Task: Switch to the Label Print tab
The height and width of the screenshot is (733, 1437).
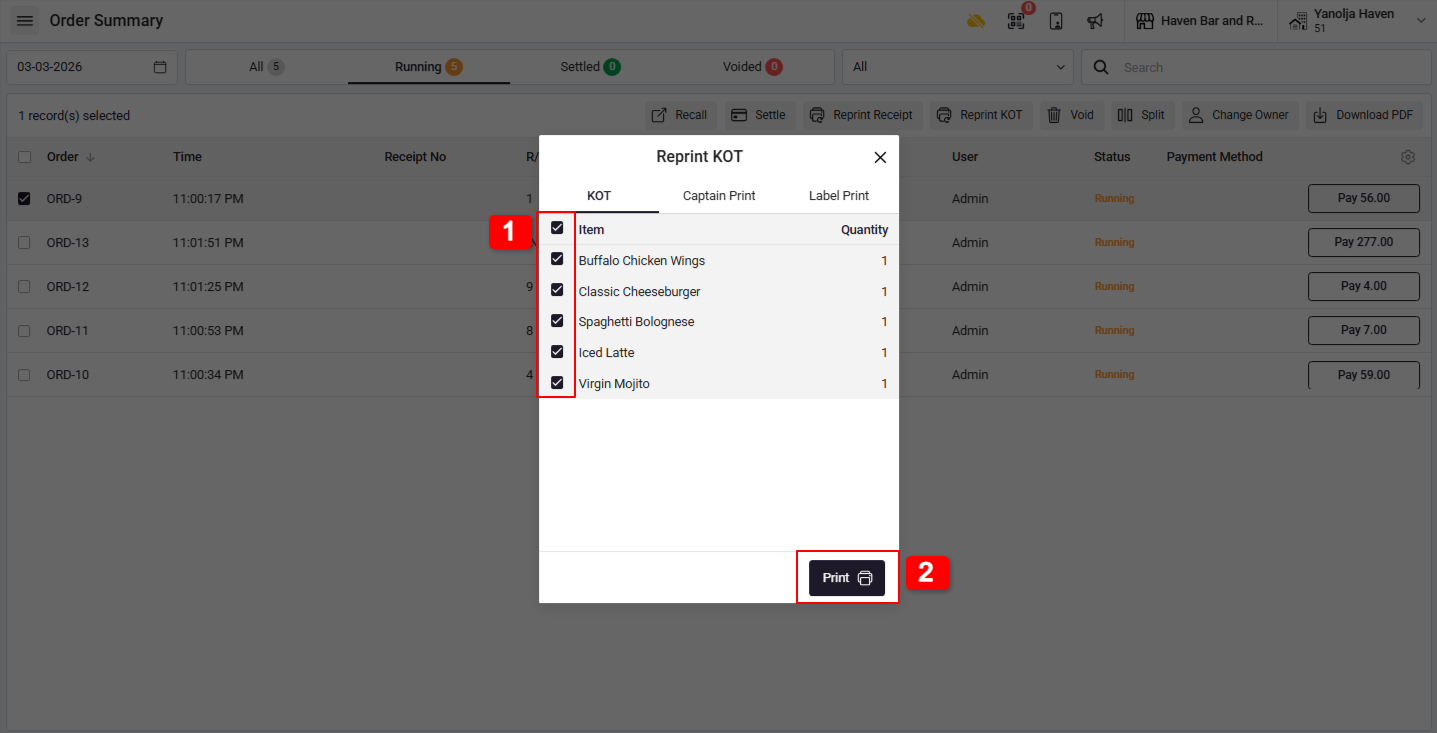Action: coord(839,196)
